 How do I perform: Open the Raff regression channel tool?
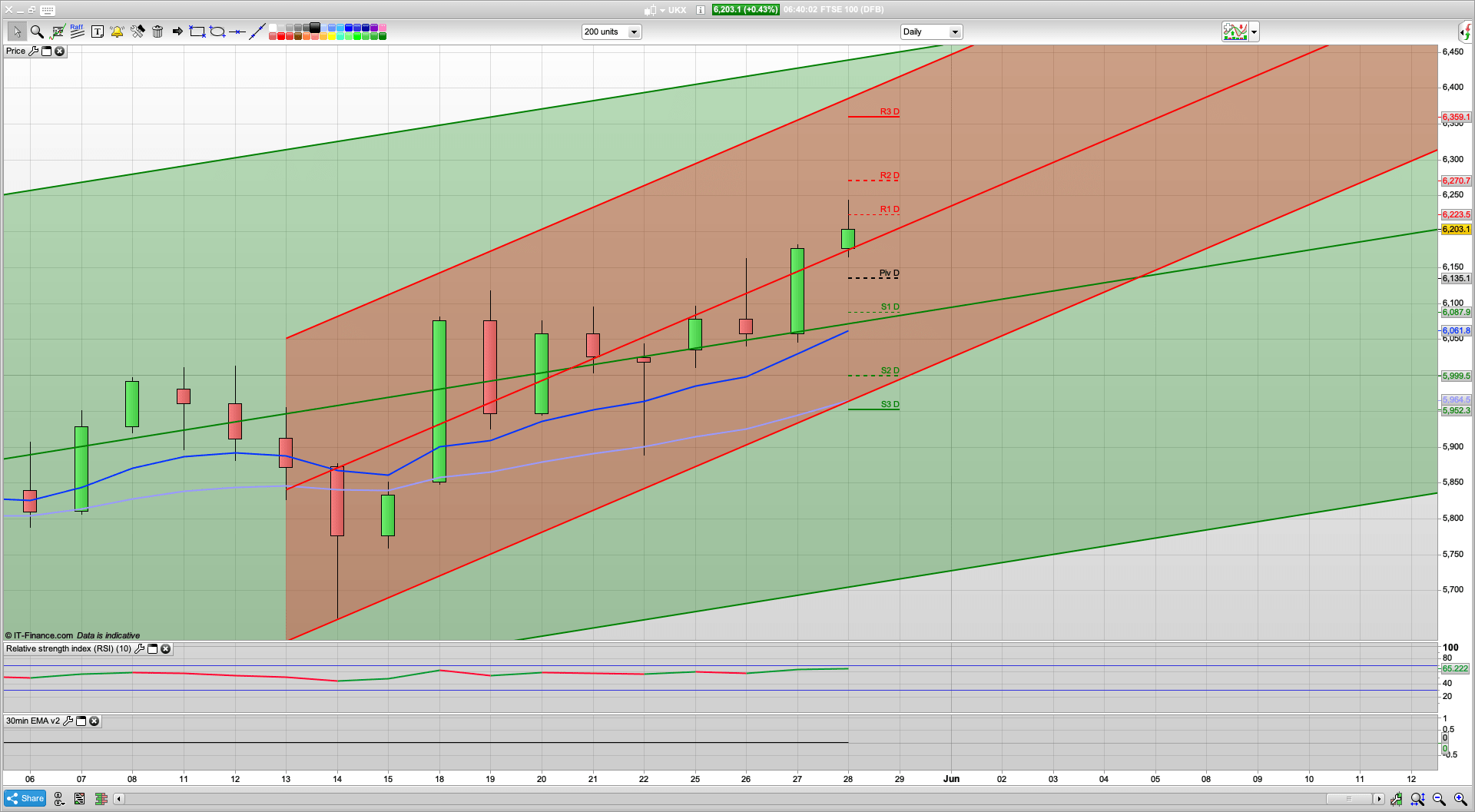coord(77,31)
